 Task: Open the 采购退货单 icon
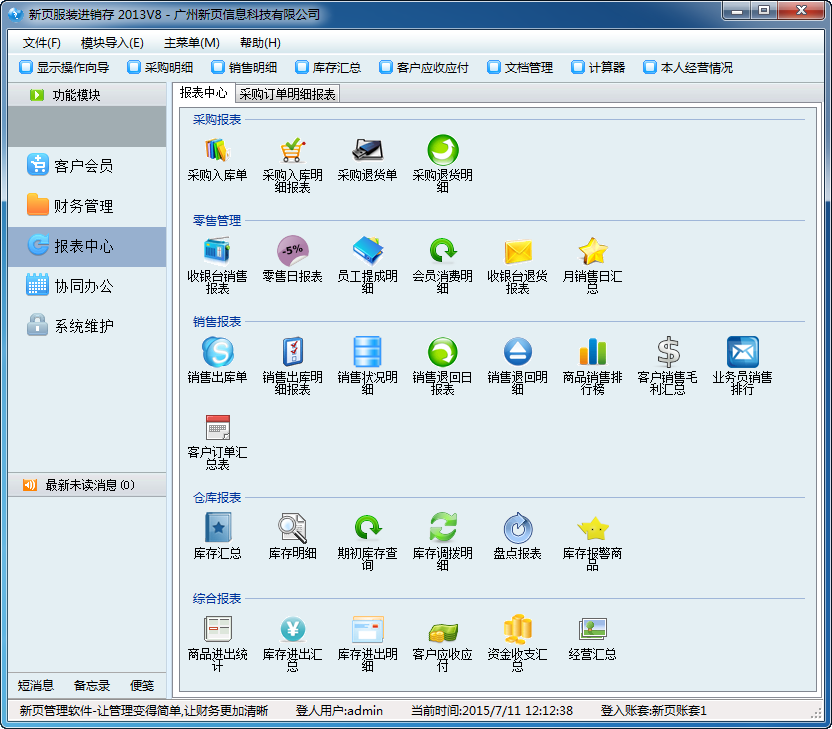coord(367,151)
